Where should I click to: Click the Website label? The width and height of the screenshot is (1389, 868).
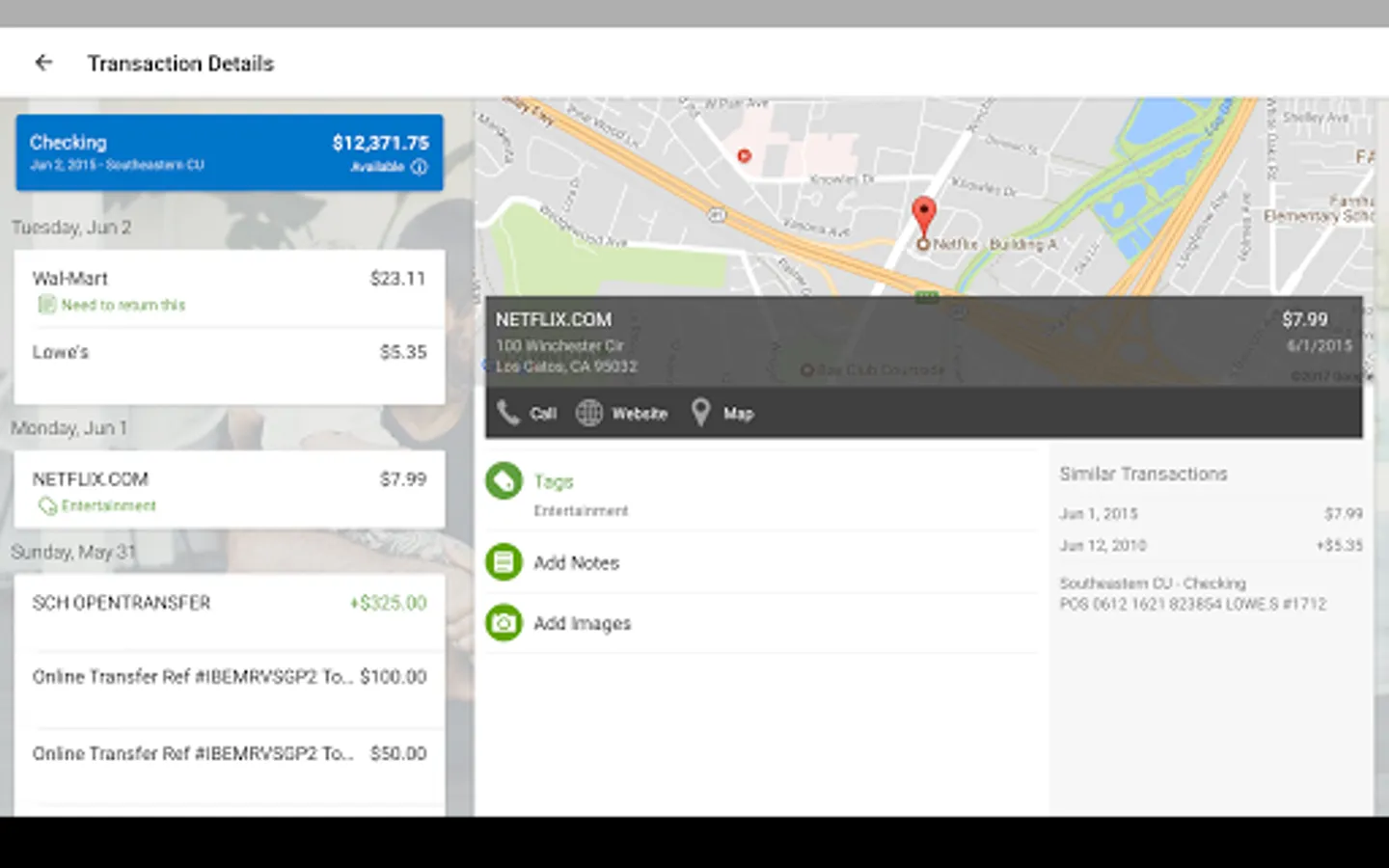click(640, 414)
